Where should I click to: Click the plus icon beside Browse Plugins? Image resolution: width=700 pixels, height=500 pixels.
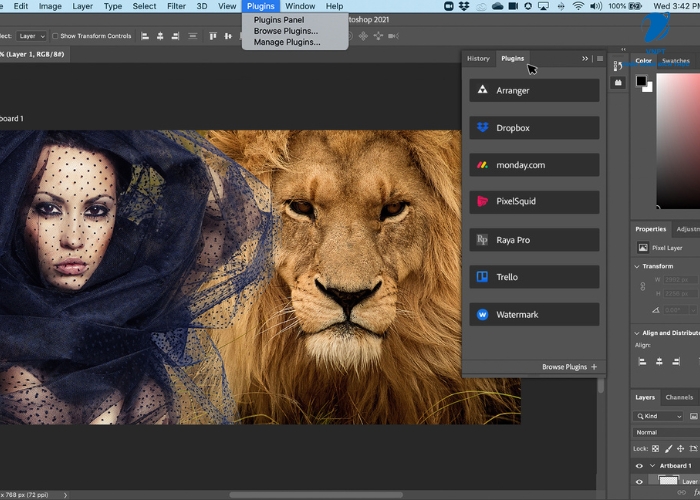594,367
